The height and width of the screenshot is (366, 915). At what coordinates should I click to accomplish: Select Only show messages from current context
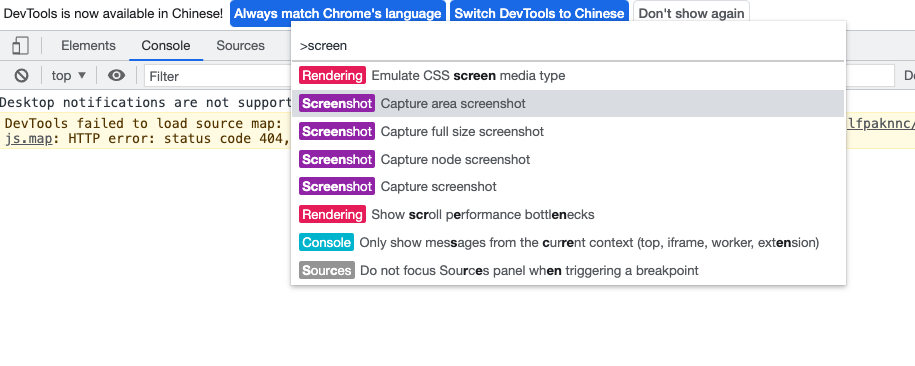coord(567,242)
